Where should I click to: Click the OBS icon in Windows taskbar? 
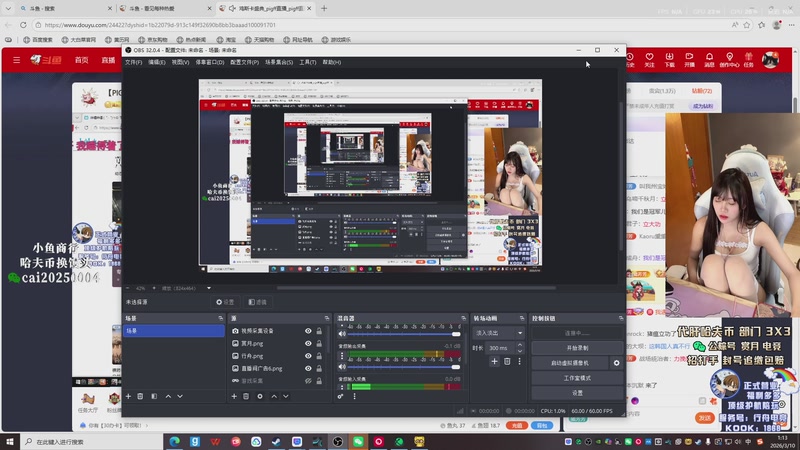click(338, 442)
